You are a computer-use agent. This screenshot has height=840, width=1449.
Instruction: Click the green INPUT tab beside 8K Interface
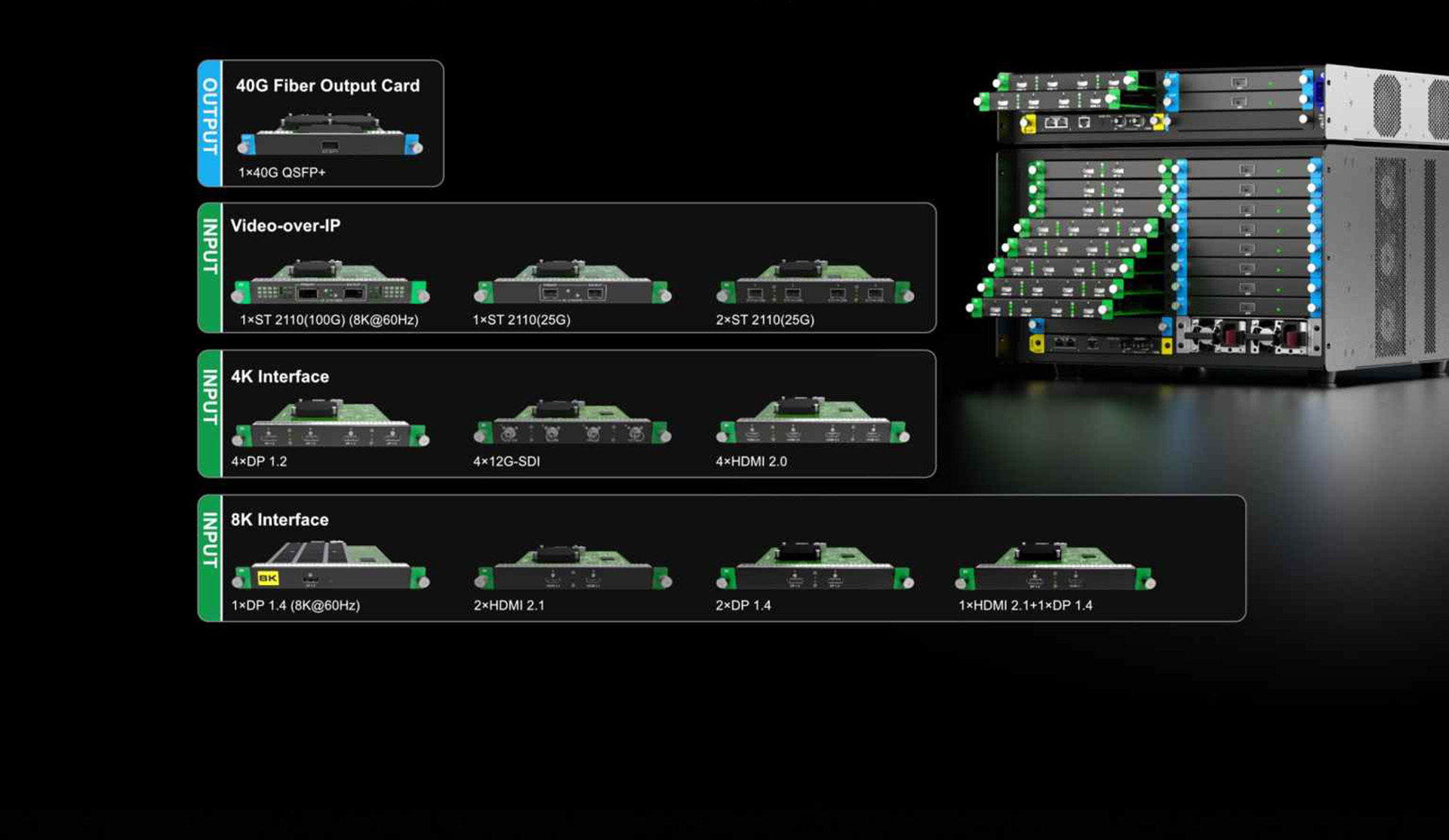(210, 558)
